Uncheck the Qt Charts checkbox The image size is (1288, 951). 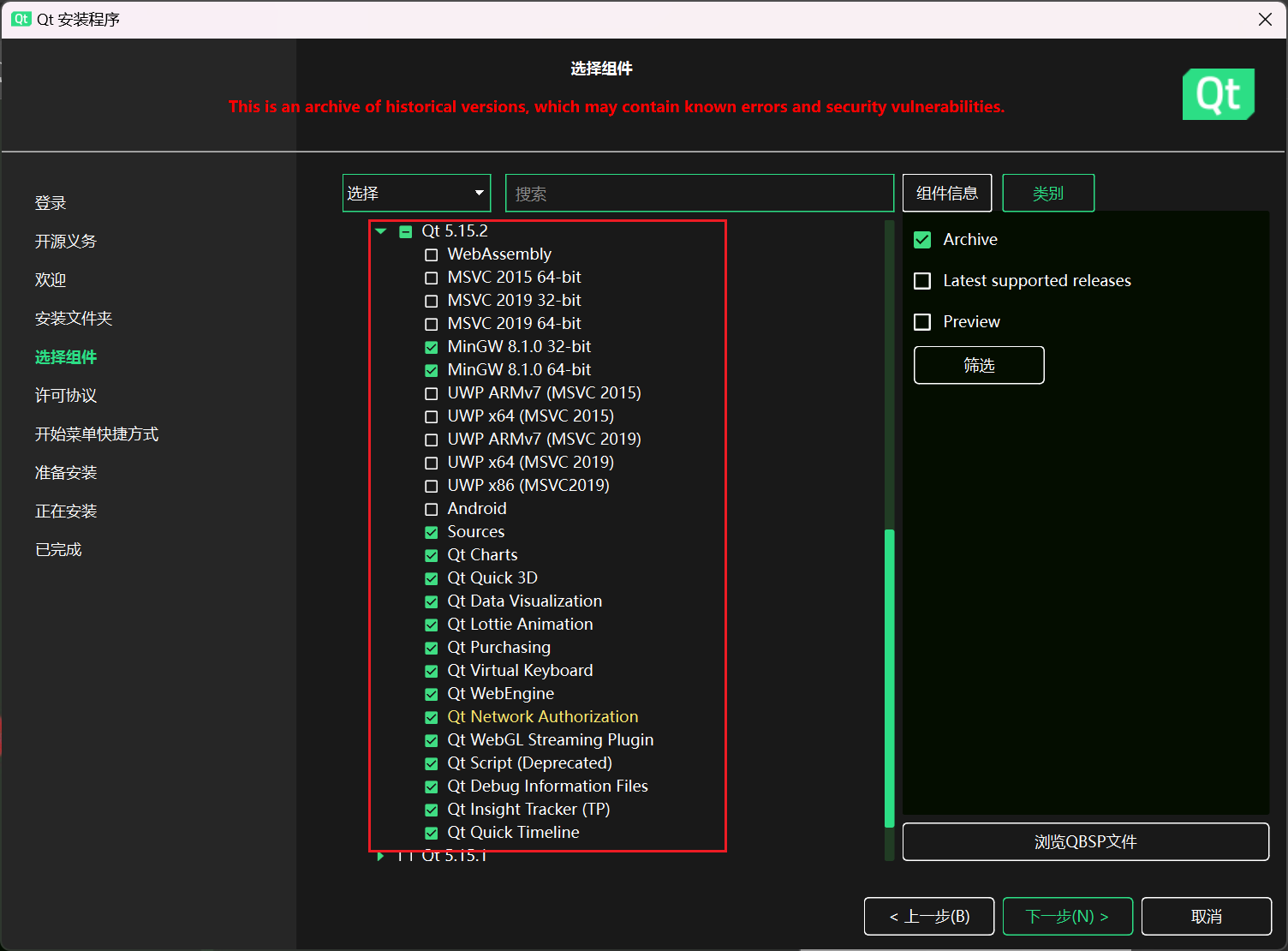pos(432,555)
